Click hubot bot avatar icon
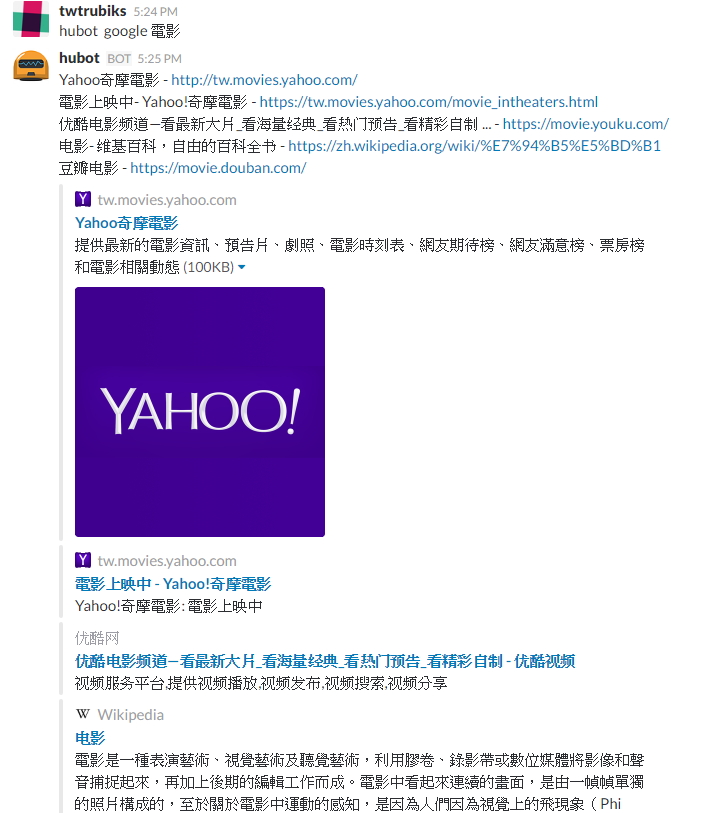Viewport: 718px width, 813px height. tap(31, 66)
